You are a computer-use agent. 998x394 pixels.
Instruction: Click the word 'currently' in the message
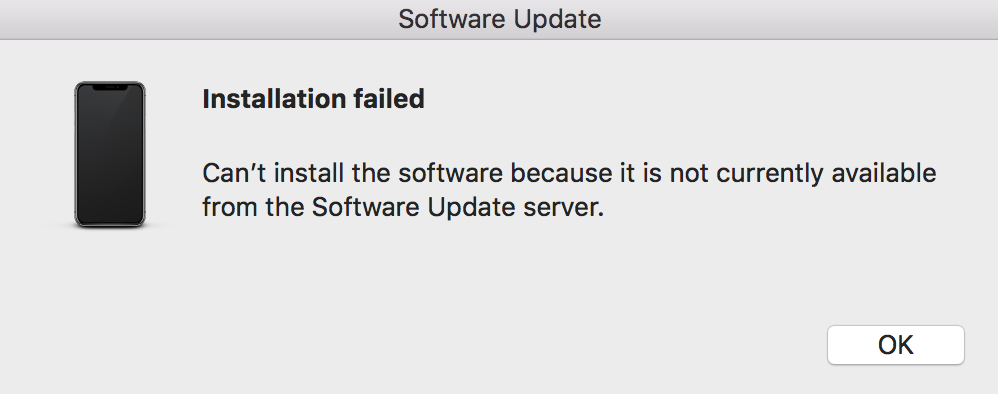click(x=770, y=174)
